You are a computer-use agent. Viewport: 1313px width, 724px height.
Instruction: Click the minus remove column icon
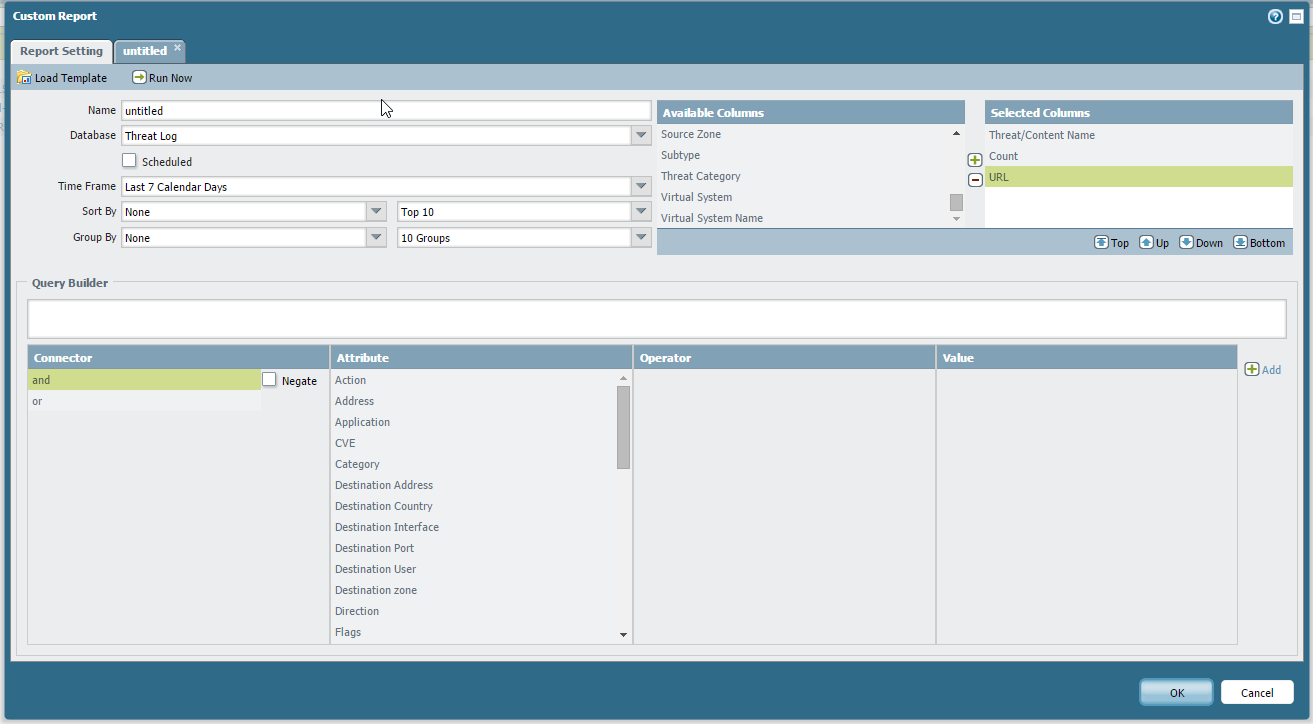point(975,180)
